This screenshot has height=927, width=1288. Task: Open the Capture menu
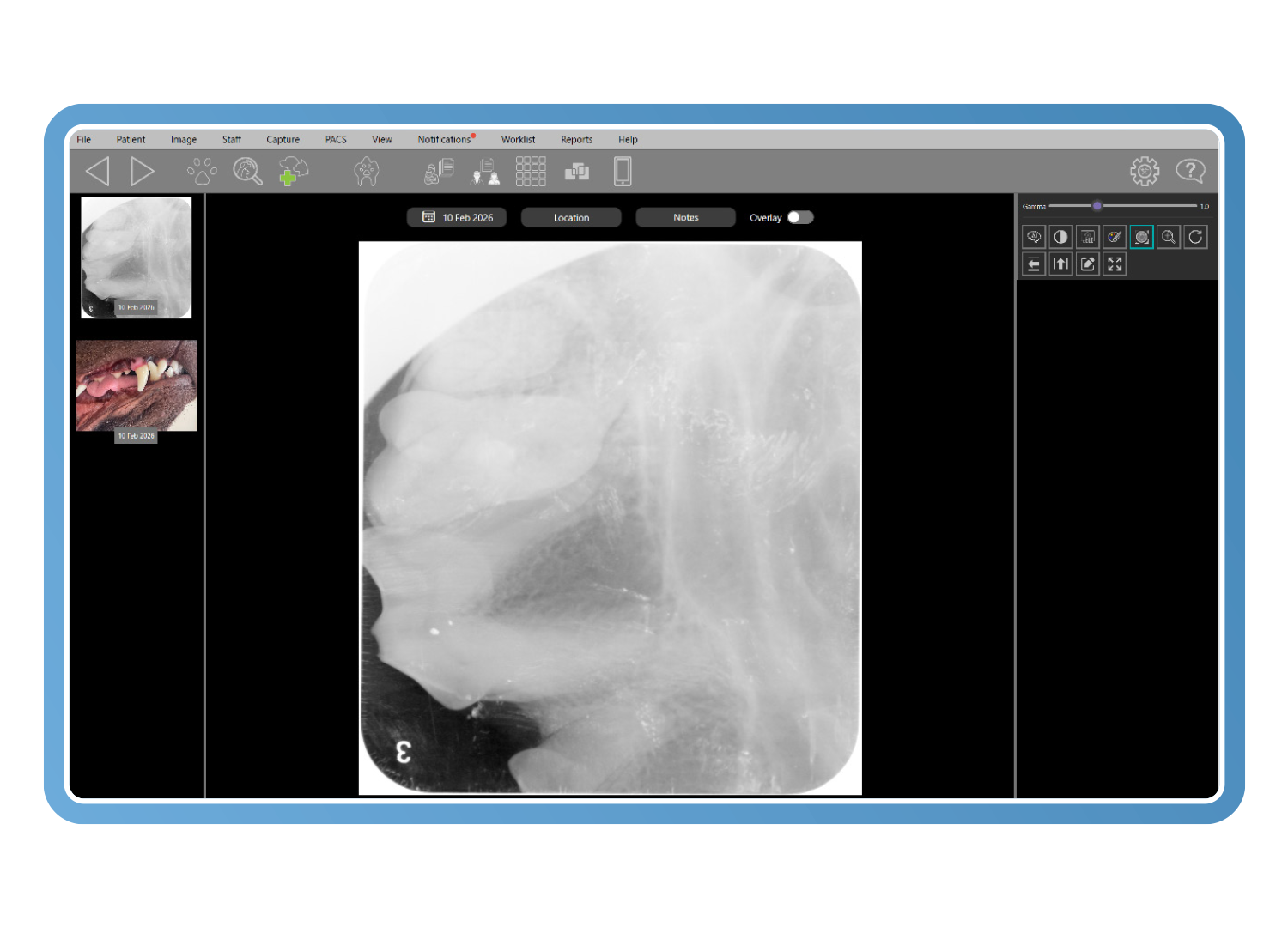point(283,139)
